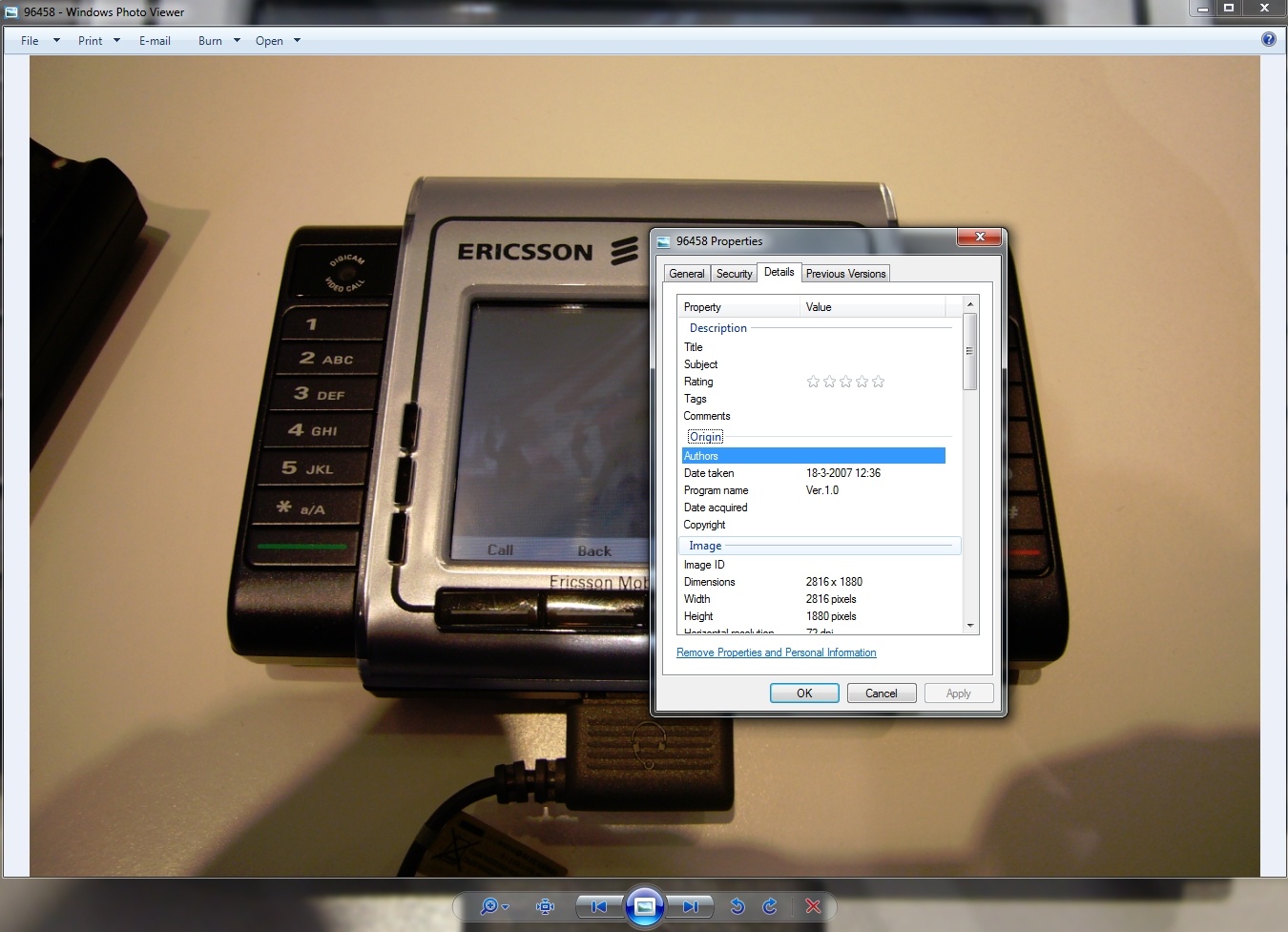Open the Open menu
Image resolution: width=1288 pixels, height=932 pixels.
269,41
